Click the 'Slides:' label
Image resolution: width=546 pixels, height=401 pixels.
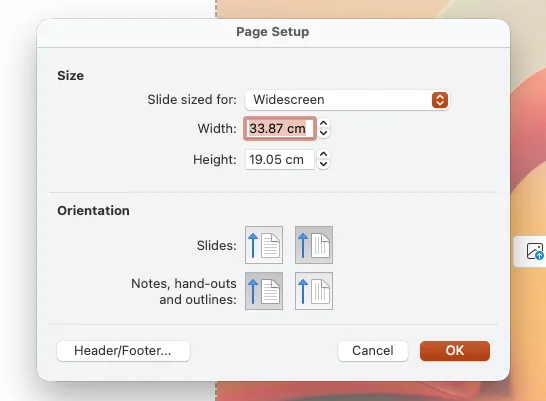click(217, 245)
